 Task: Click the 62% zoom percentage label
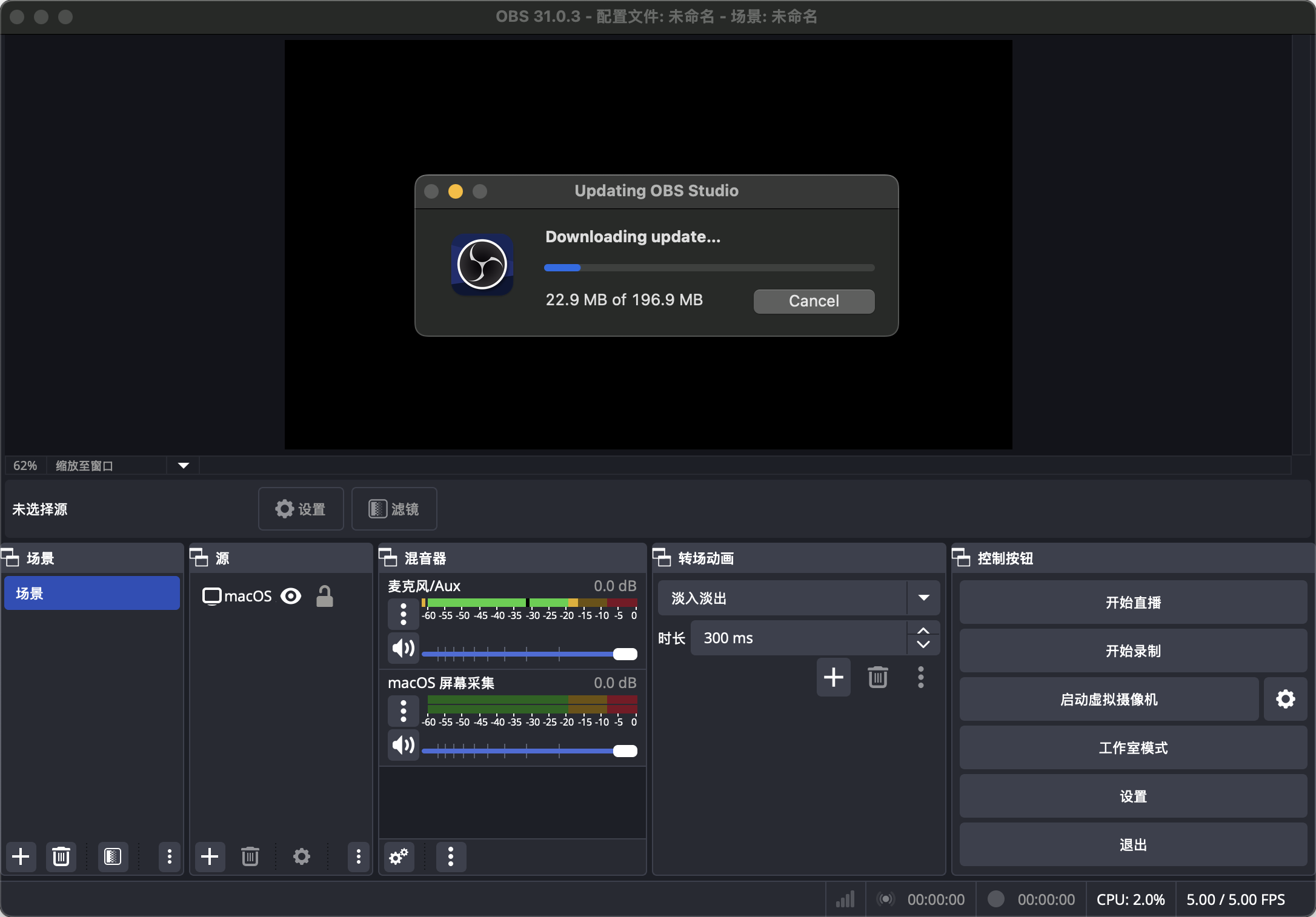pos(25,466)
